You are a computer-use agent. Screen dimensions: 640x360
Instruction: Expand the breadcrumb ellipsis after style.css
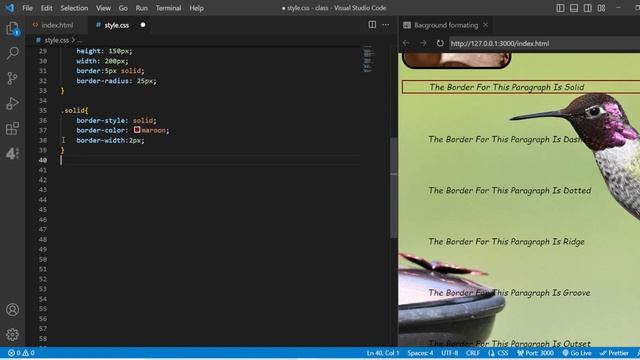(x=80, y=40)
